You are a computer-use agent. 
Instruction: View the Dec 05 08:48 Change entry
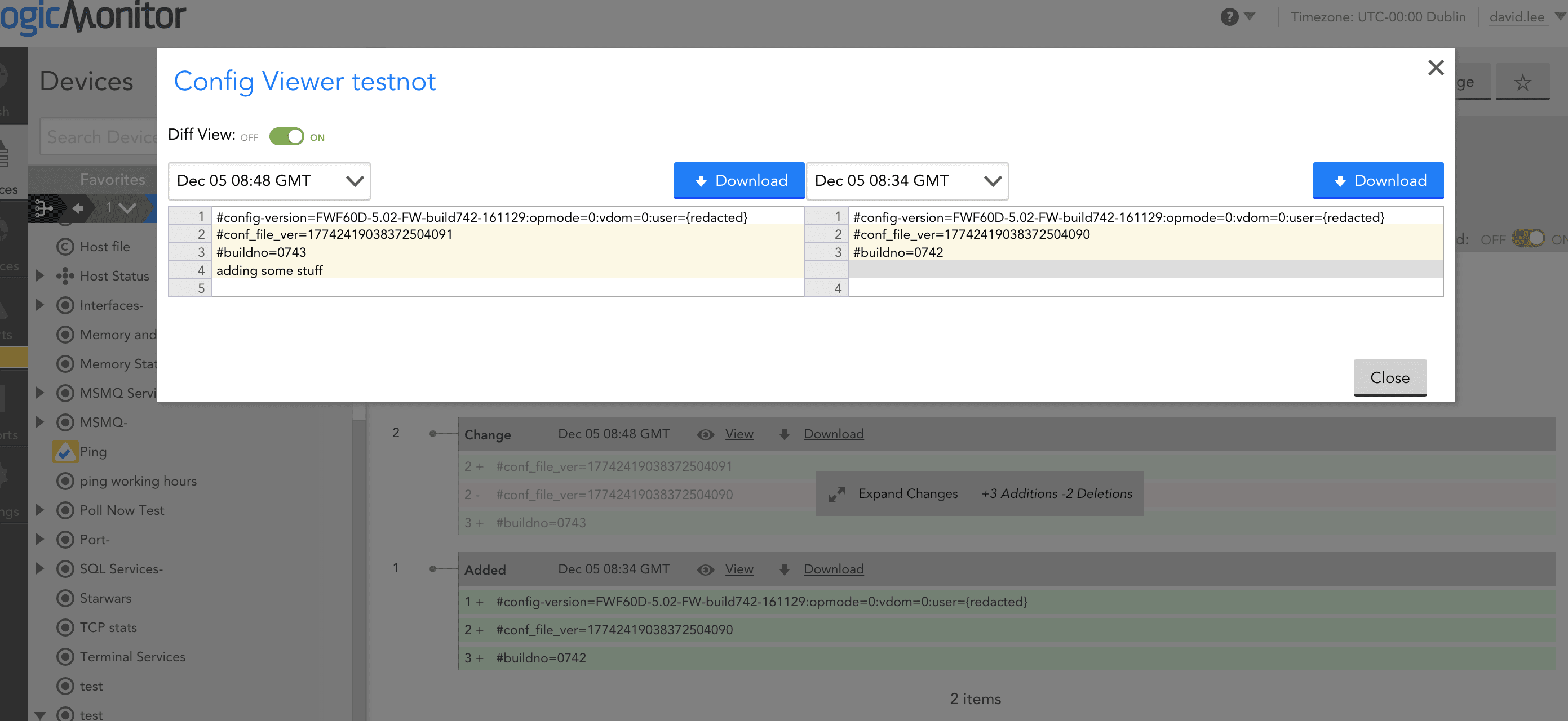pos(739,434)
